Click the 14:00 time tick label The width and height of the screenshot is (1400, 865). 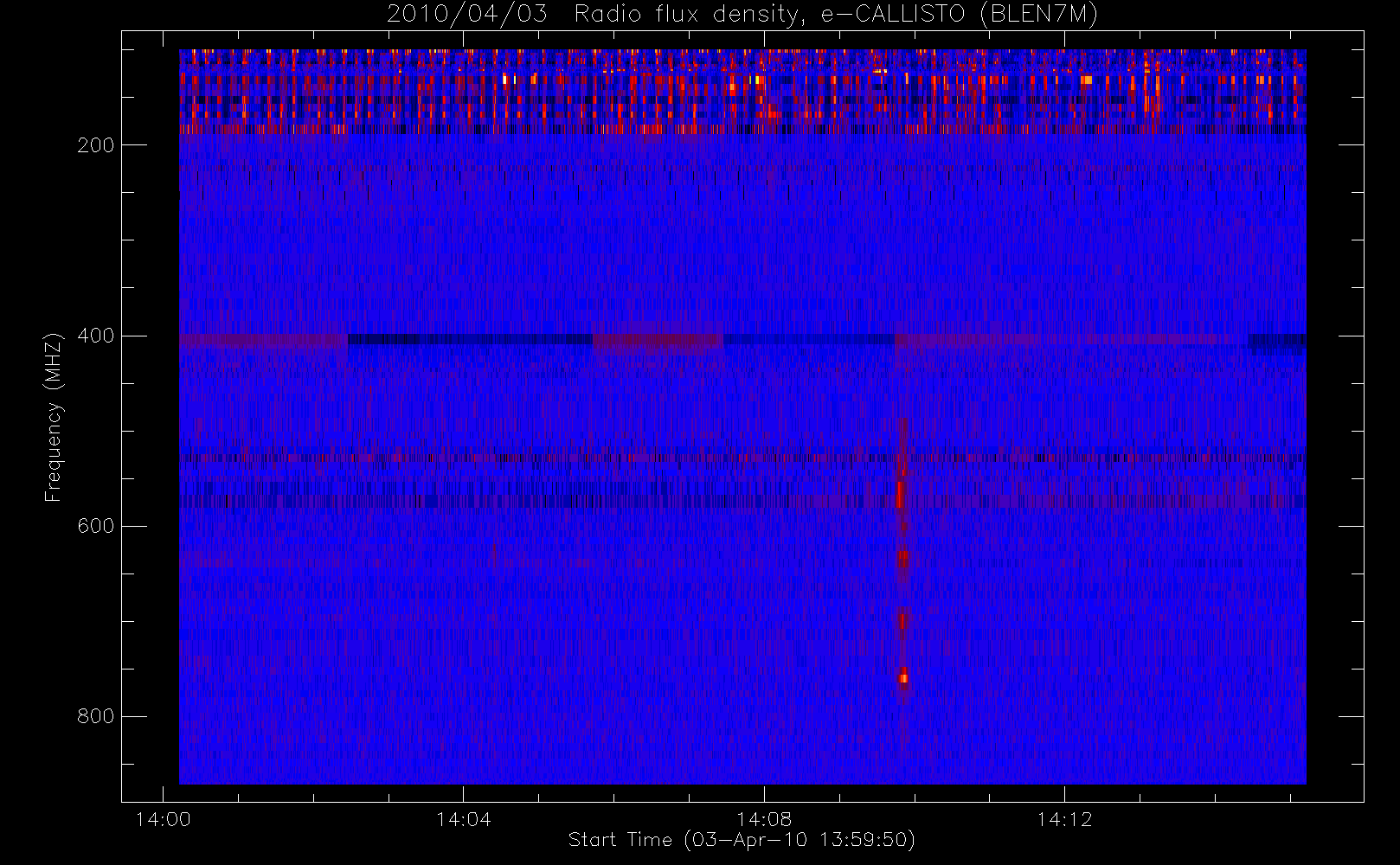click(163, 818)
